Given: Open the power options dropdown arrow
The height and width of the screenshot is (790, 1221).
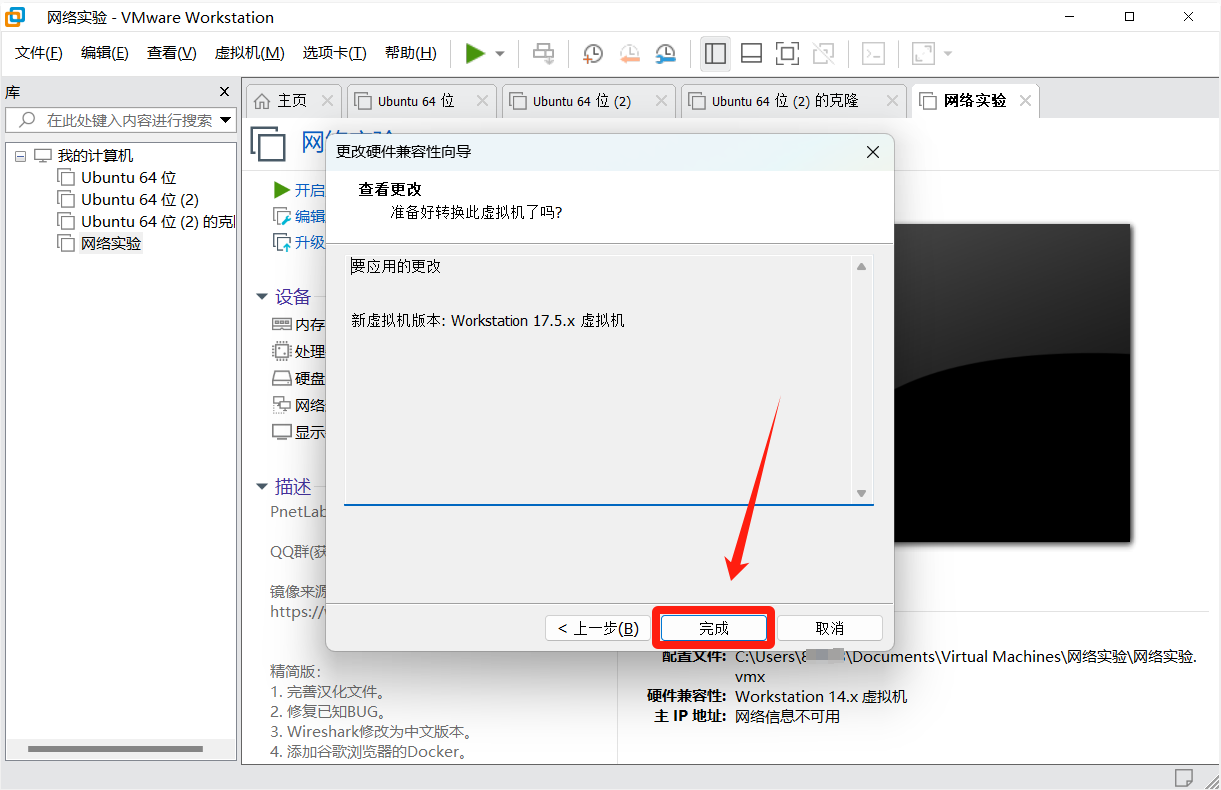Looking at the screenshot, I should coord(500,54).
